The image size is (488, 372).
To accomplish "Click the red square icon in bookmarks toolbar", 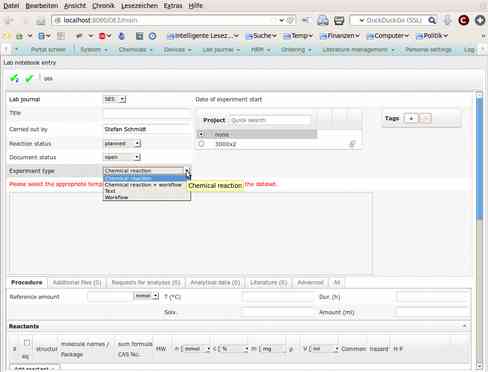I will pos(102,36).
